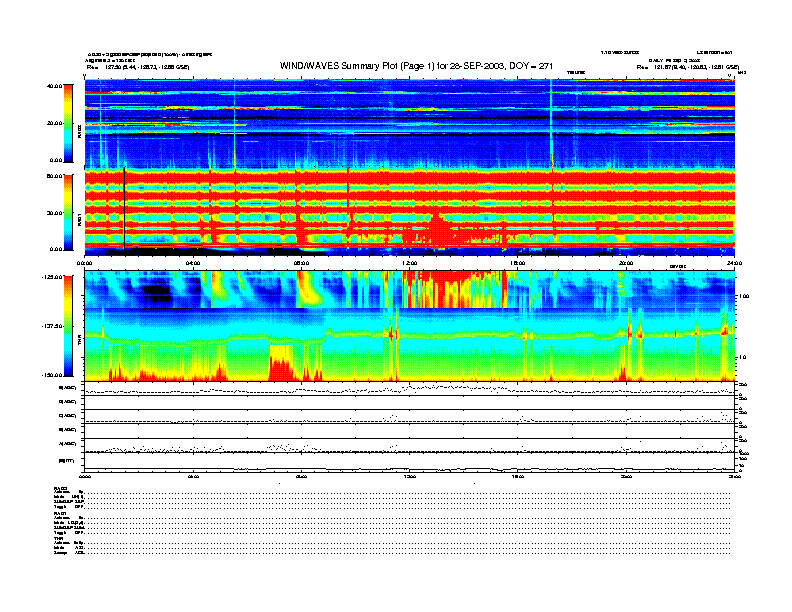Click the 00:00 start time axis label
Screen dimensions: 792x612
pyautogui.click(x=86, y=264)
